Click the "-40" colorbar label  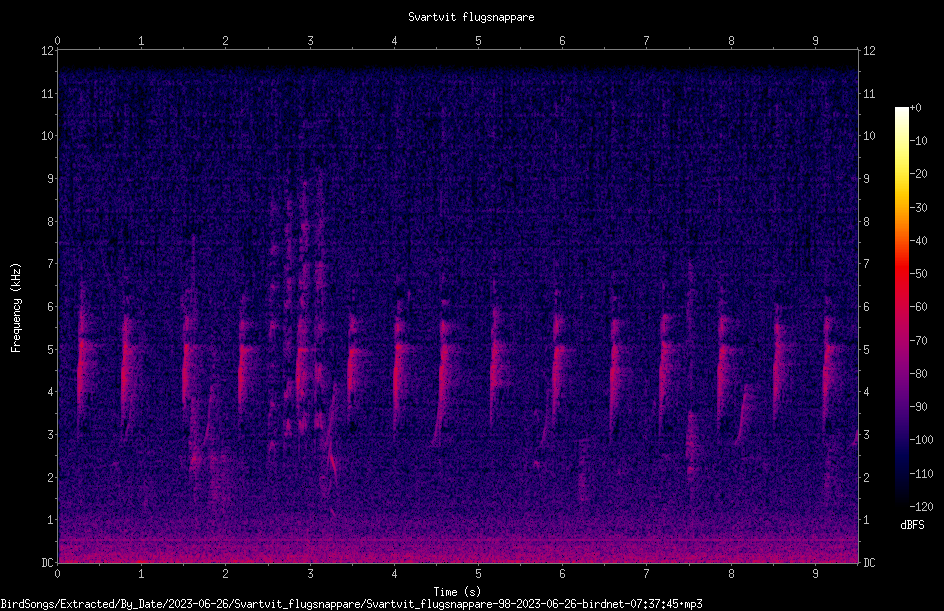(918, 241)
